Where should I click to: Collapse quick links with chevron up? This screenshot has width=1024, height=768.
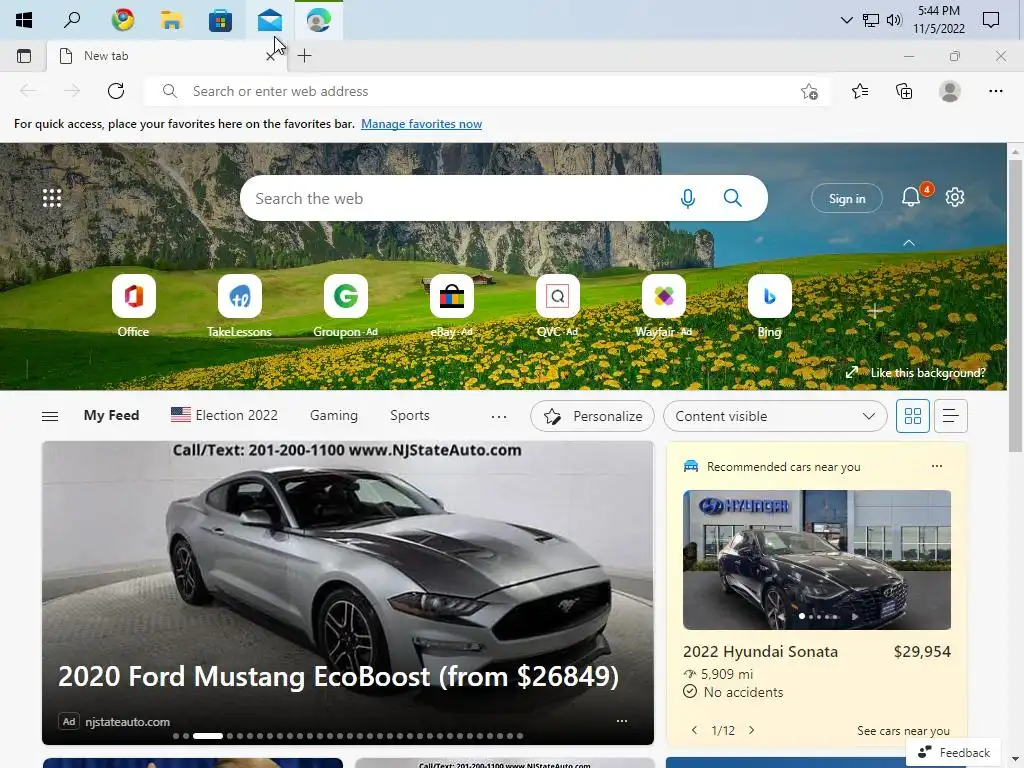[x=908, y=242]
